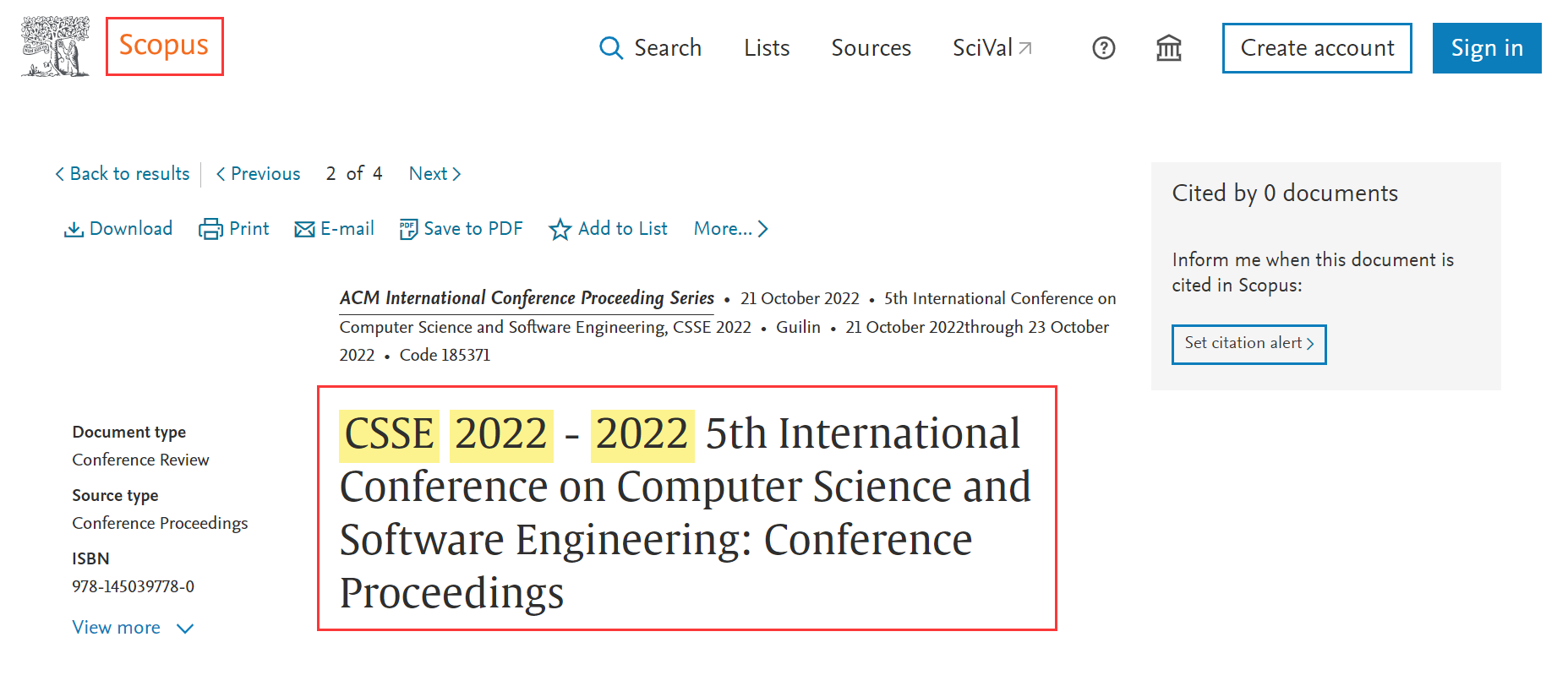Click the Print text label
Viewport: 1568px width, 697px height.
point(249,229)
